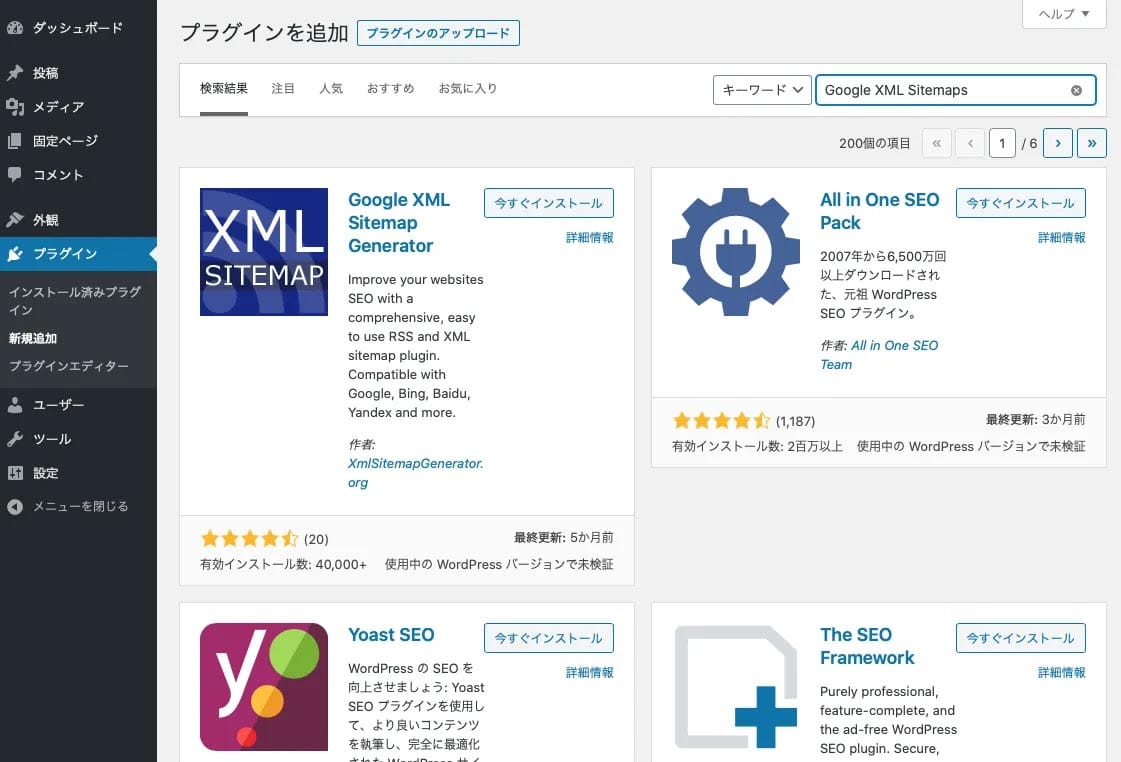Open 詳細情報 for Google XML Sitemap Generator
Image resolution: width=1121 pixels, height=762 pixels.
click(590, 237)
